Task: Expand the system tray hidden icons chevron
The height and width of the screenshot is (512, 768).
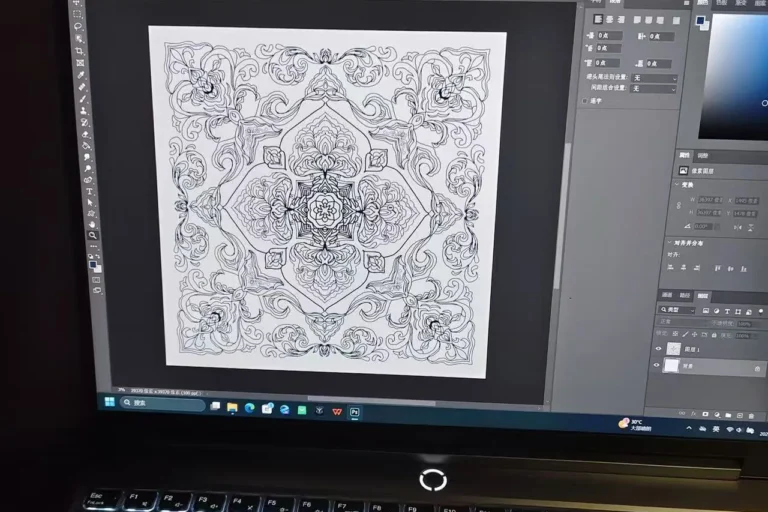Action: click(x=689, y=428)
